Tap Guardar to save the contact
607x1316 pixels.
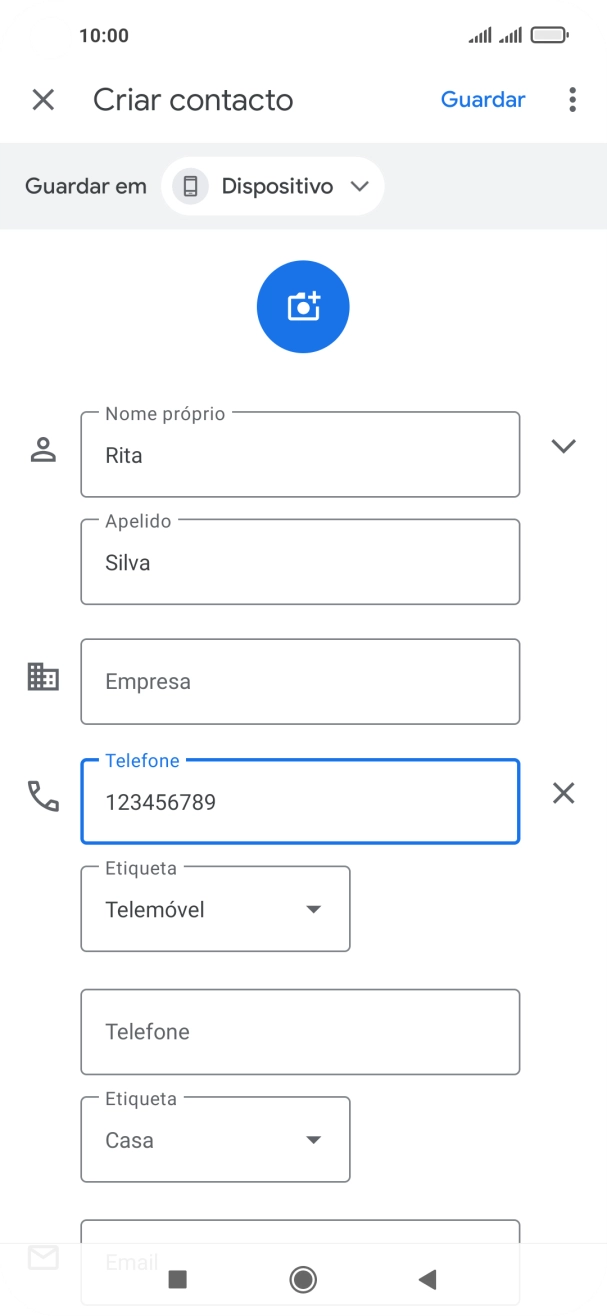pos(483,99)
